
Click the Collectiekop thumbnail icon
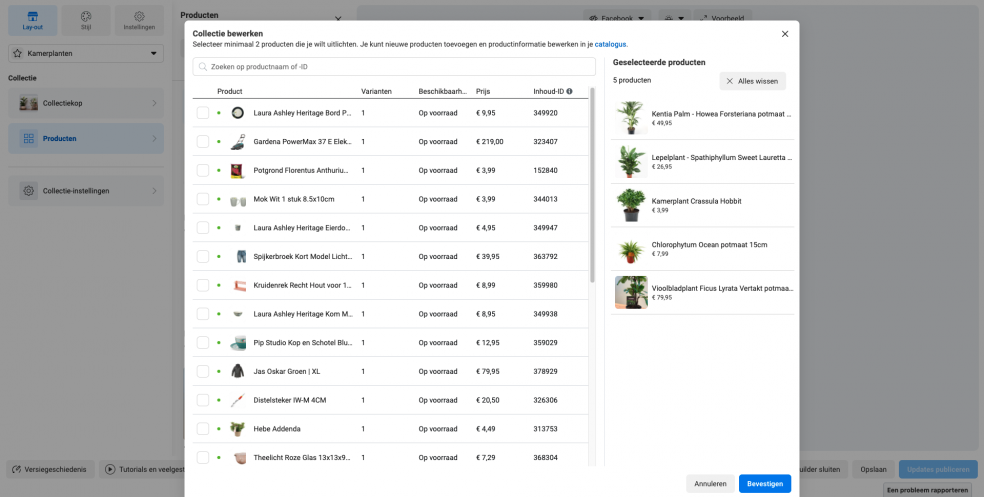click(28, 103)
